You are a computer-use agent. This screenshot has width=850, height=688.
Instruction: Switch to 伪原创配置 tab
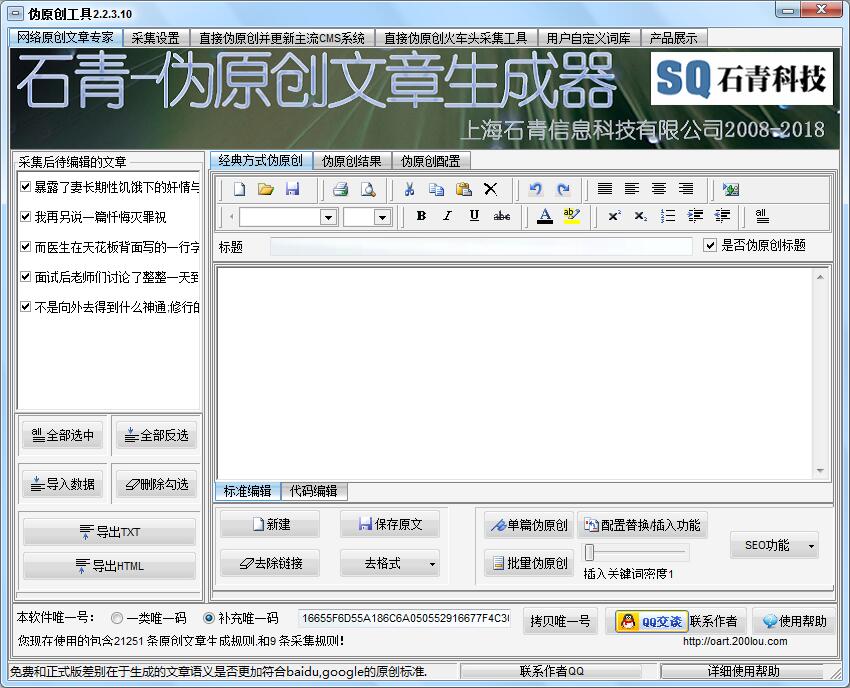pos(430,161)
